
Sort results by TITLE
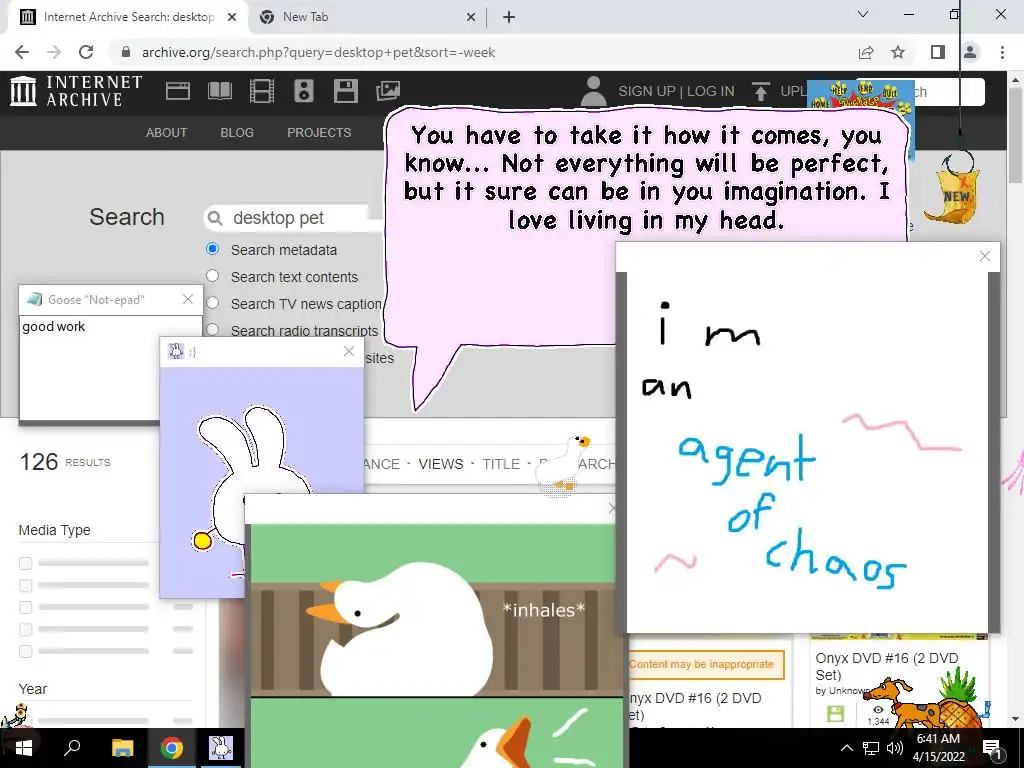coord(501,464)
